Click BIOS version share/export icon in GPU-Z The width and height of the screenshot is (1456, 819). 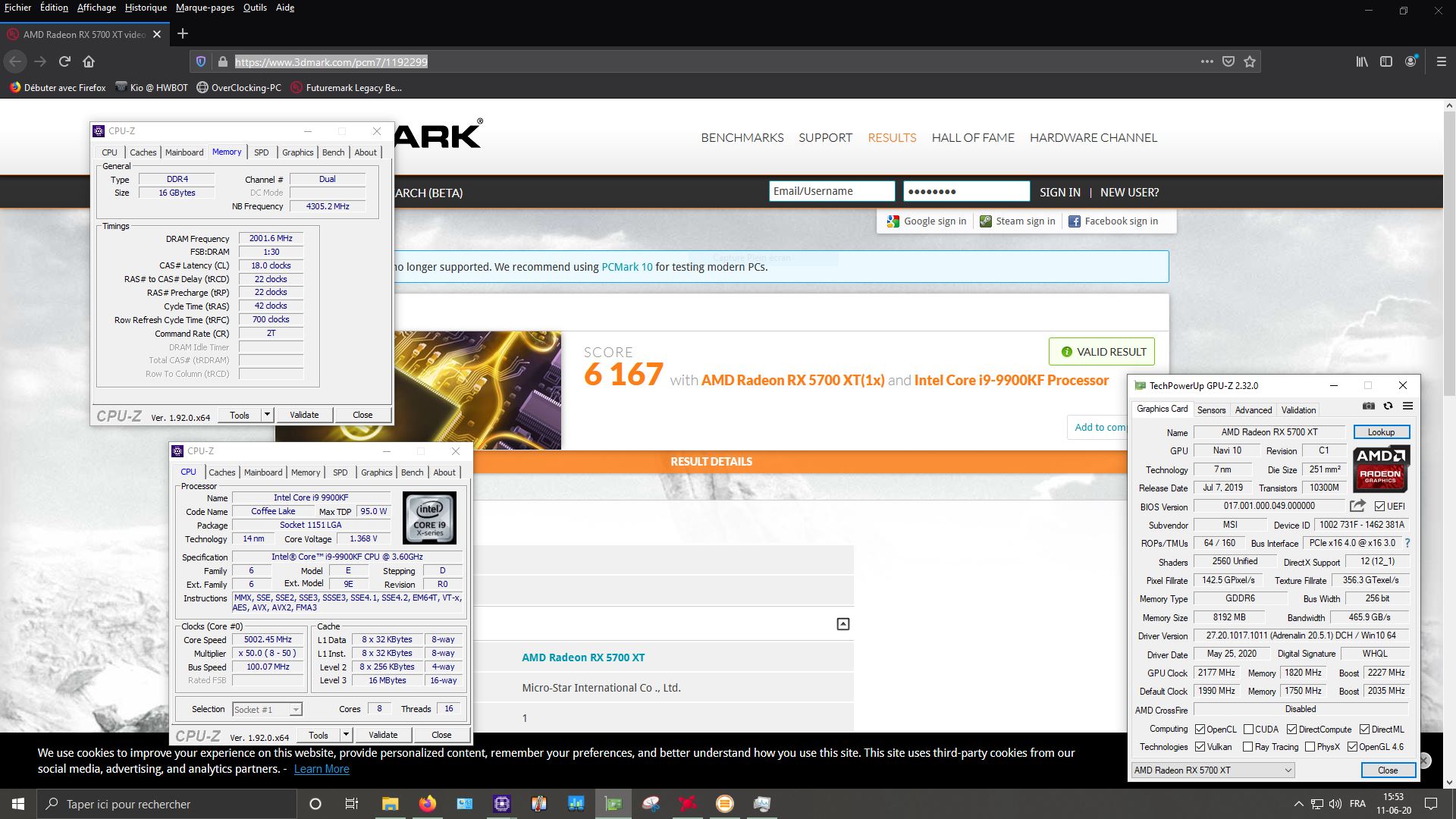pyautogui.click(x=1357, y=506)
